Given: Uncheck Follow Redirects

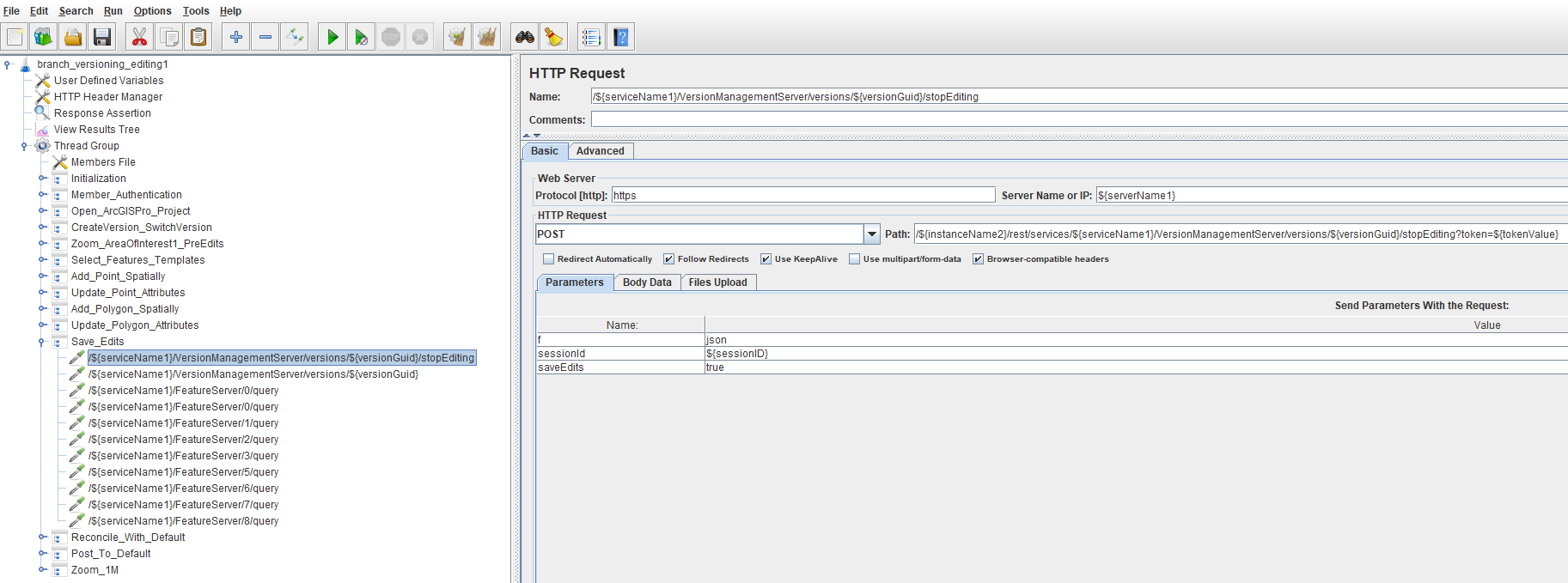Looking at the screenshot, I should (x=668, y=259).
